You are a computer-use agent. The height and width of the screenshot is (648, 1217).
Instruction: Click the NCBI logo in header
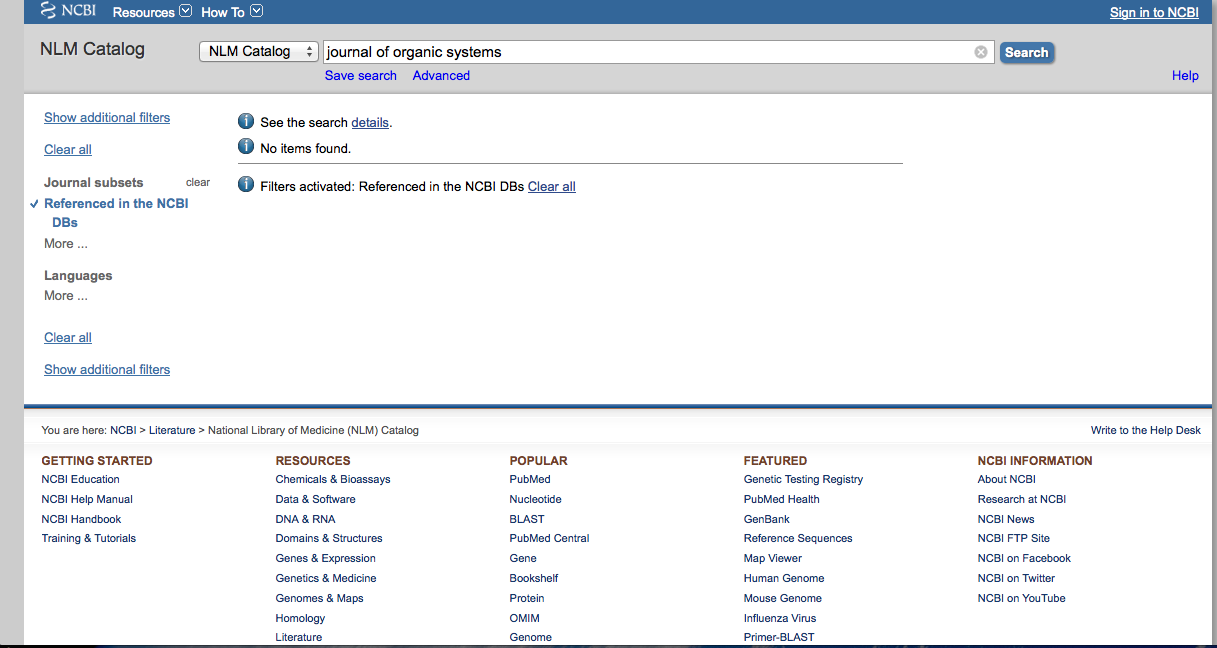point(68,12)
